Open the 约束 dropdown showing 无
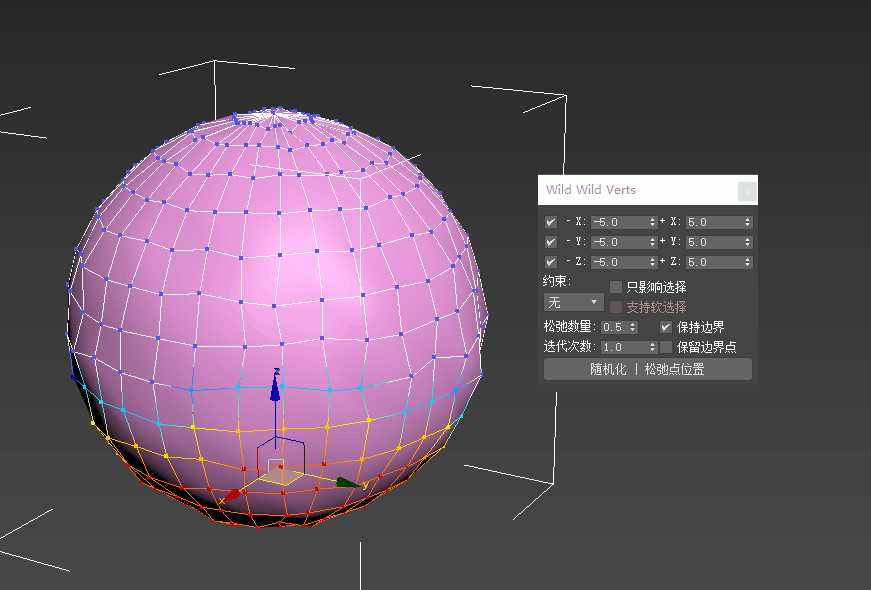871x590 pixels. click(x=573, y=303)
